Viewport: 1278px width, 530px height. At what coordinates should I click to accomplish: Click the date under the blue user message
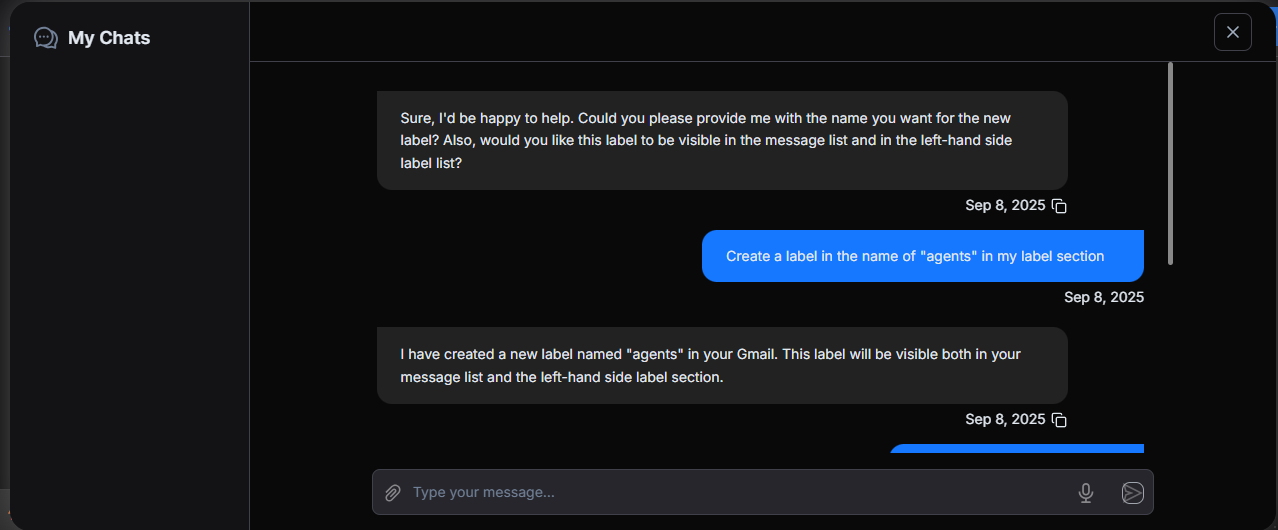click(1103, 297)
